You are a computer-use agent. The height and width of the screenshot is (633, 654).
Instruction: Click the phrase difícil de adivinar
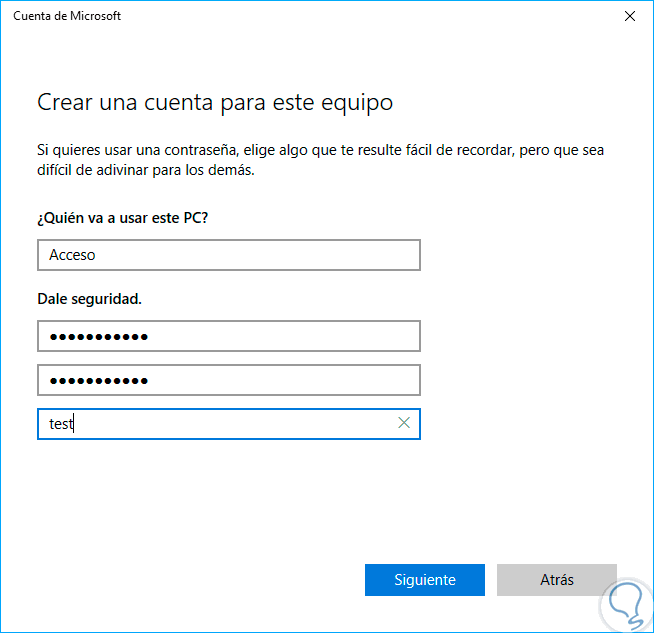click(x=102, y=170)
